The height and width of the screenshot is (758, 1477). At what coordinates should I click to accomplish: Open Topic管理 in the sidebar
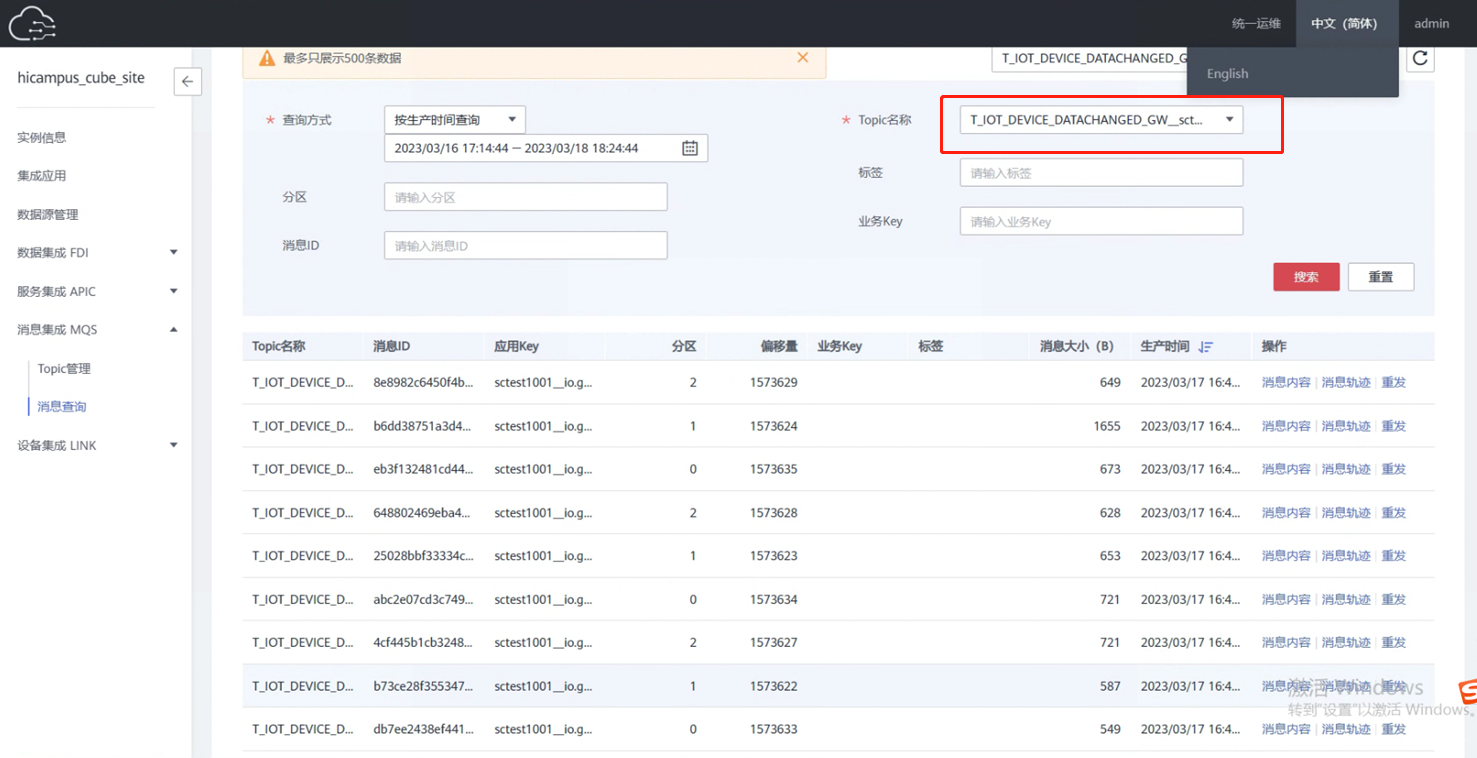[64, 369]
